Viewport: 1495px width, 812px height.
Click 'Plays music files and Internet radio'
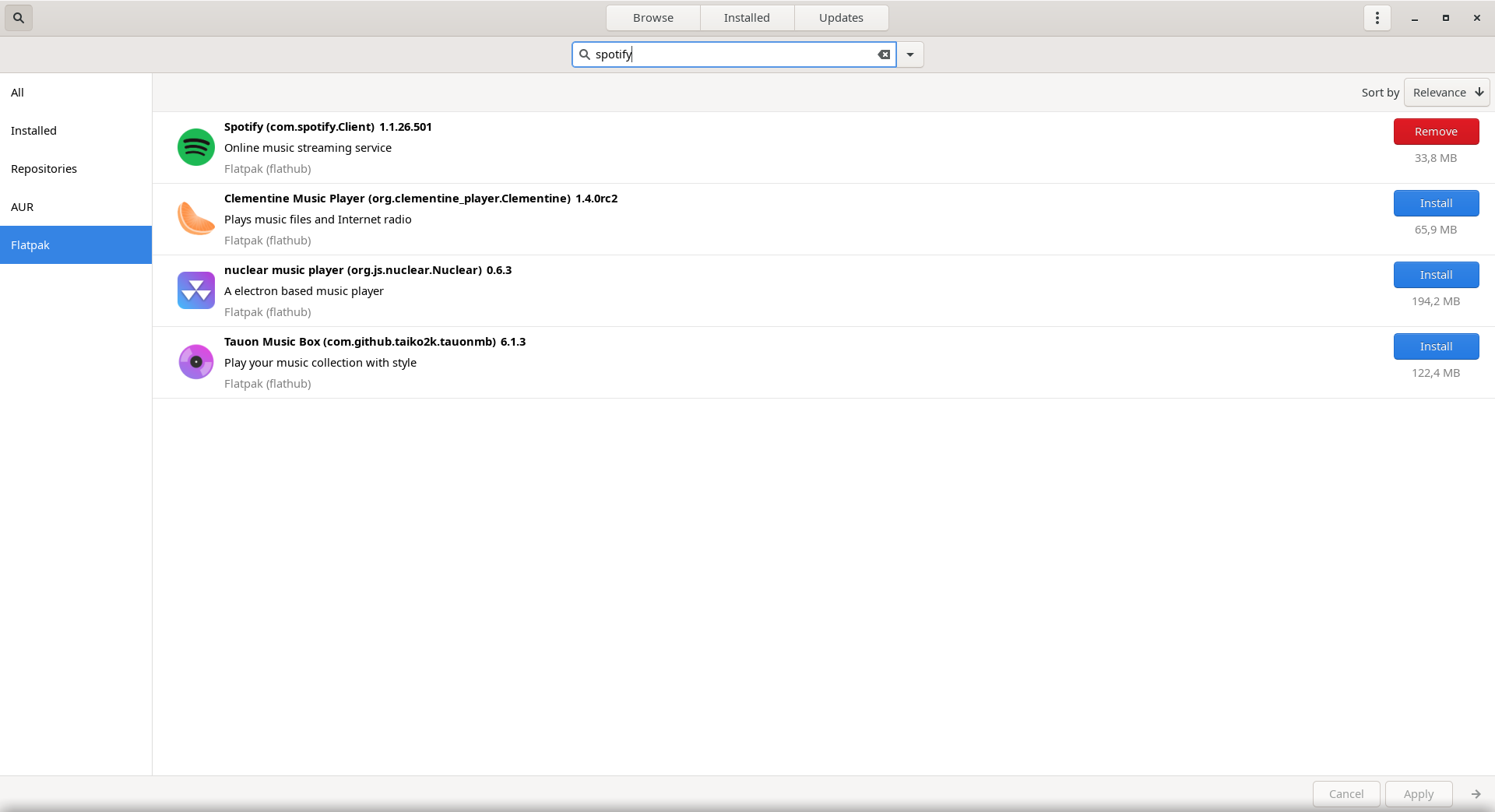click(318, 220)
